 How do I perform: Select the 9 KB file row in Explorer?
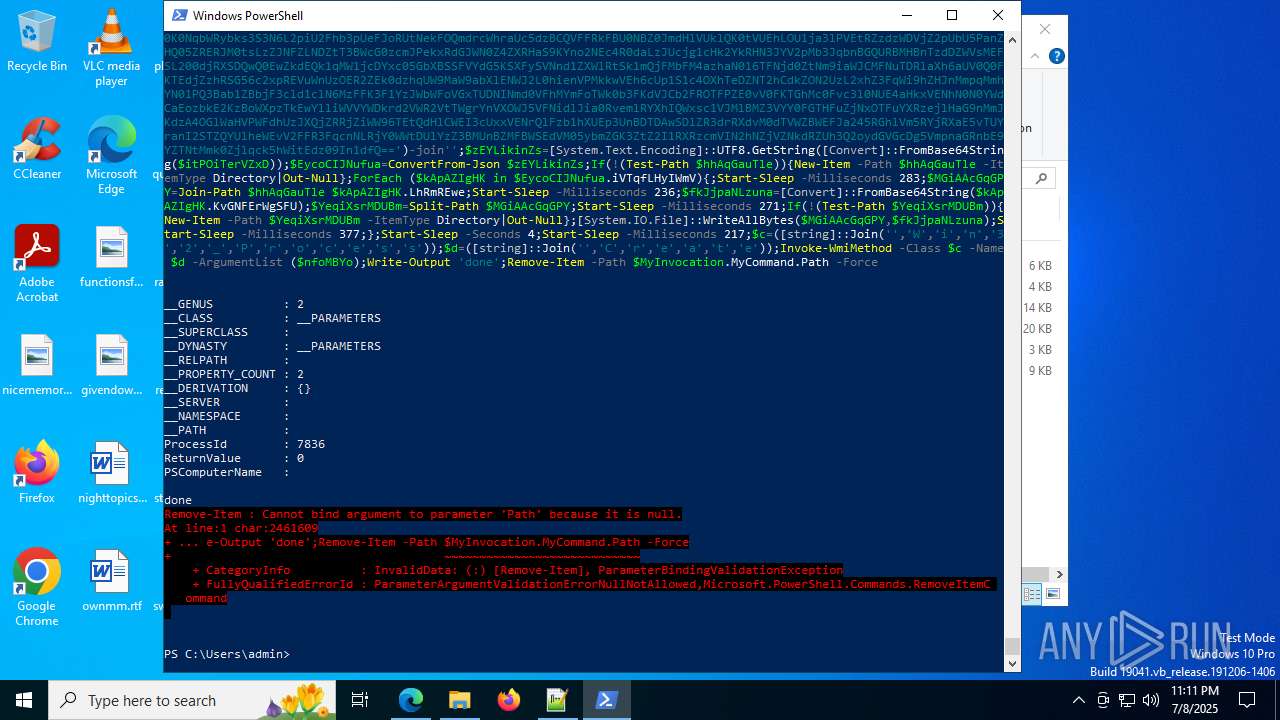[x=1040, y=371]
